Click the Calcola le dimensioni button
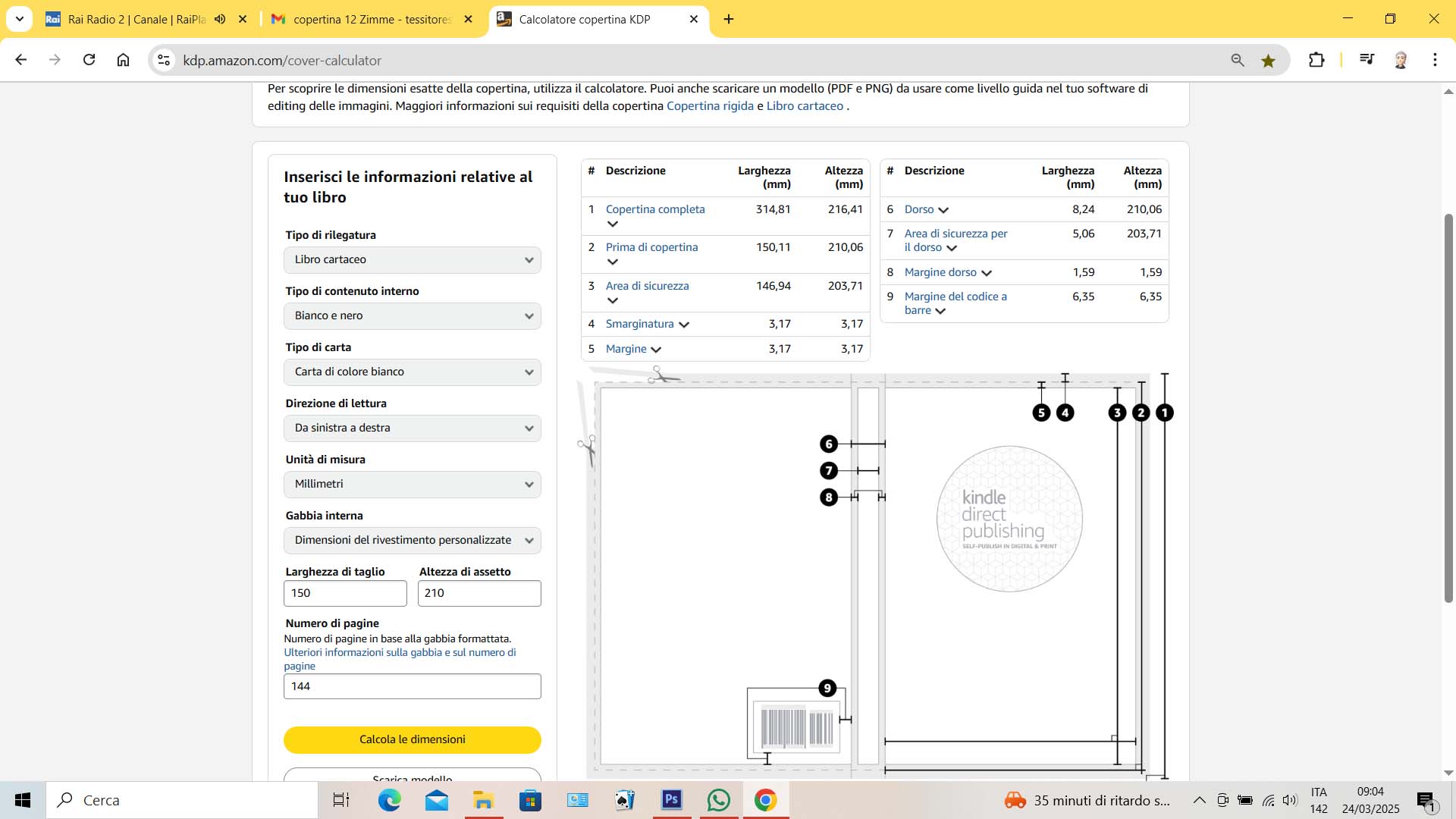The width and height of the screenshot is (1456, 819). click(413, 740)
